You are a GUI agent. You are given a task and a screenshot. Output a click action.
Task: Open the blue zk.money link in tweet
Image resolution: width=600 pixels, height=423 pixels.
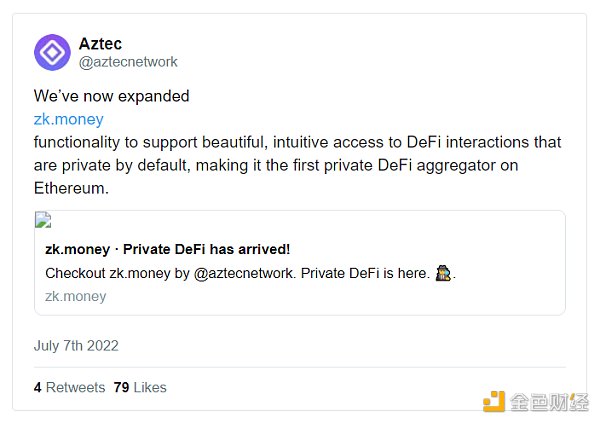68,119
